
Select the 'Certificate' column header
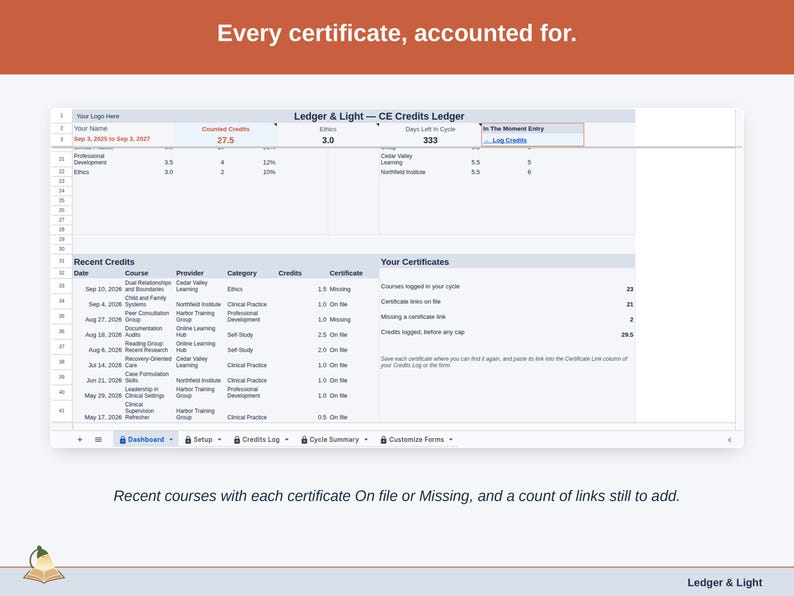(x=346, y=273)
